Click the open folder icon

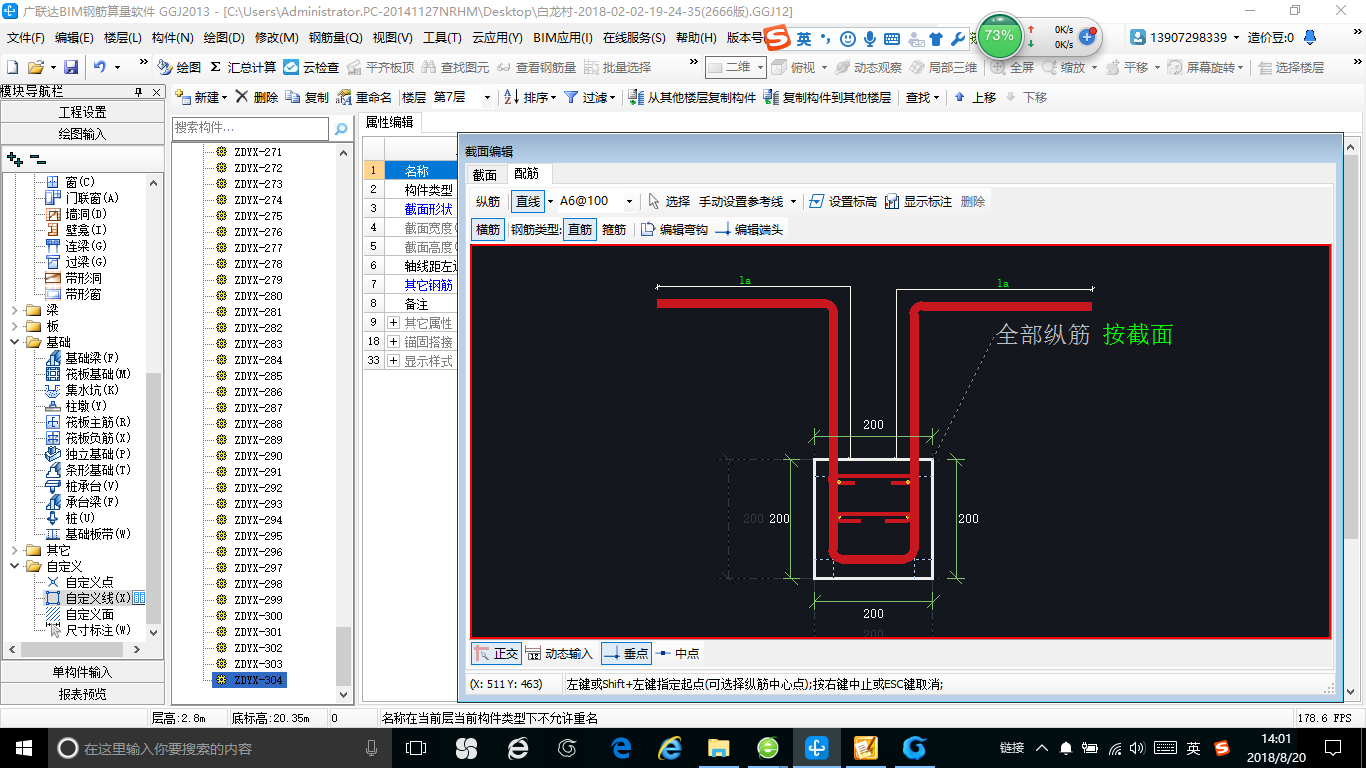coord(36,67)
